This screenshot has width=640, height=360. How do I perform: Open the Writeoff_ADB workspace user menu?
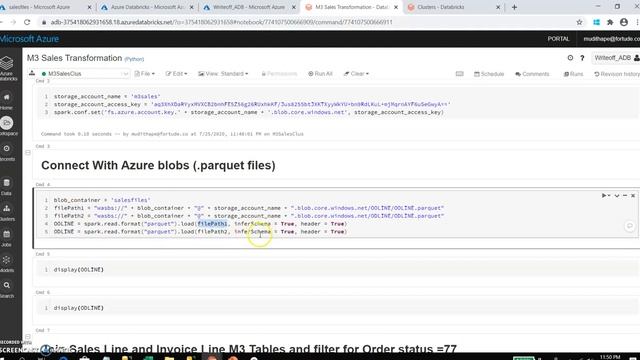pos(616,58)
